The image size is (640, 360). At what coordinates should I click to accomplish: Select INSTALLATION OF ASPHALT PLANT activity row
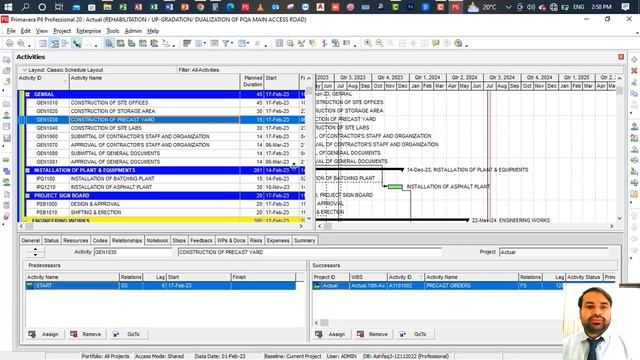pyautogui.click(x=161, y=187)
